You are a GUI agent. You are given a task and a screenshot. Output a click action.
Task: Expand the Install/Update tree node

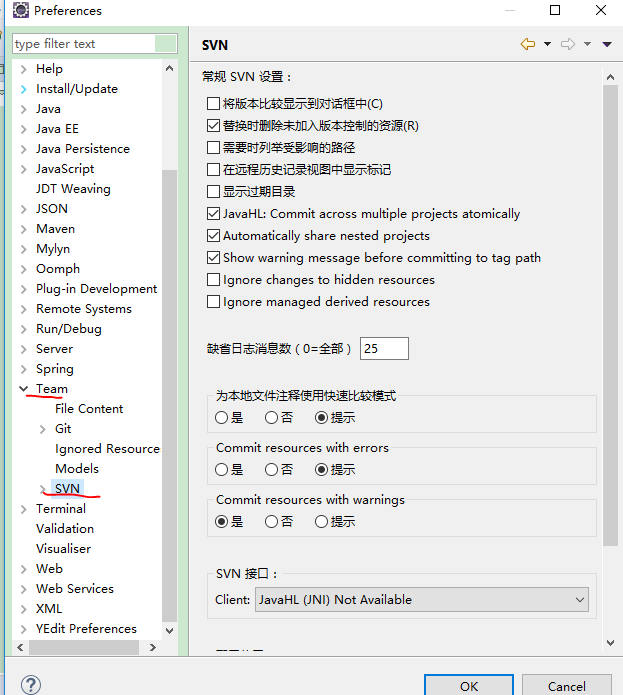click(x=24, y=89)
